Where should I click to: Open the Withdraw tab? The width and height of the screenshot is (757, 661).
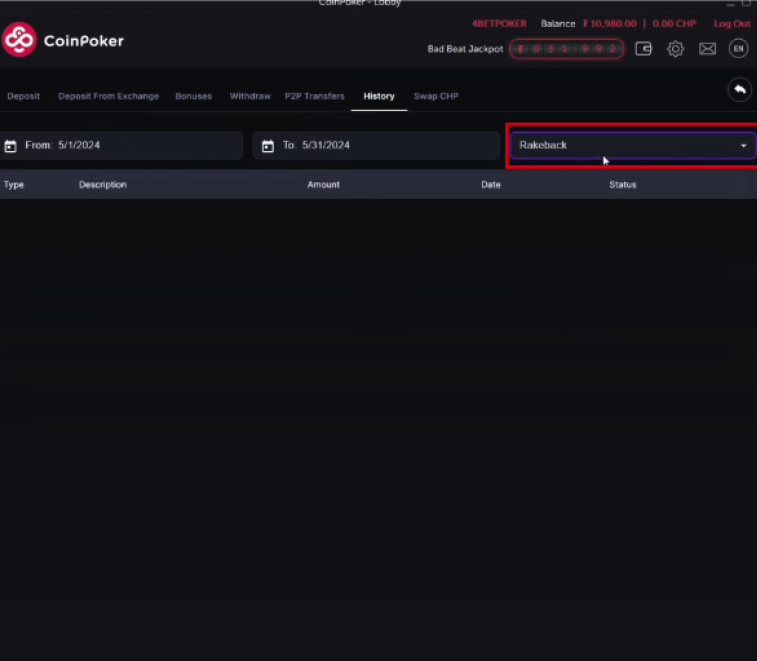[250, 97]
